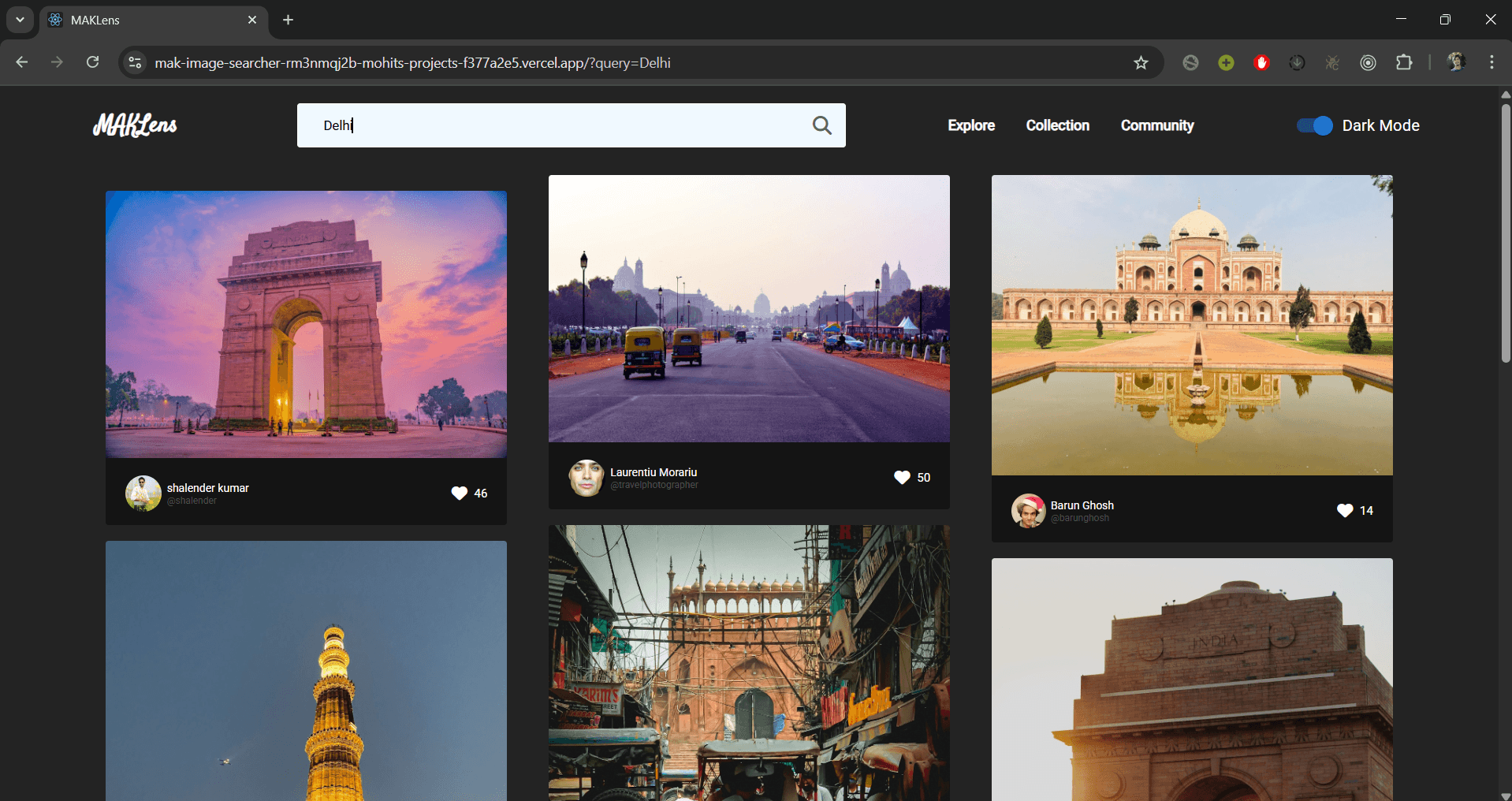Open the Chrome three-dot menu
Image resolution: width=1512 pixels, height=801 pixels.
1491,62
